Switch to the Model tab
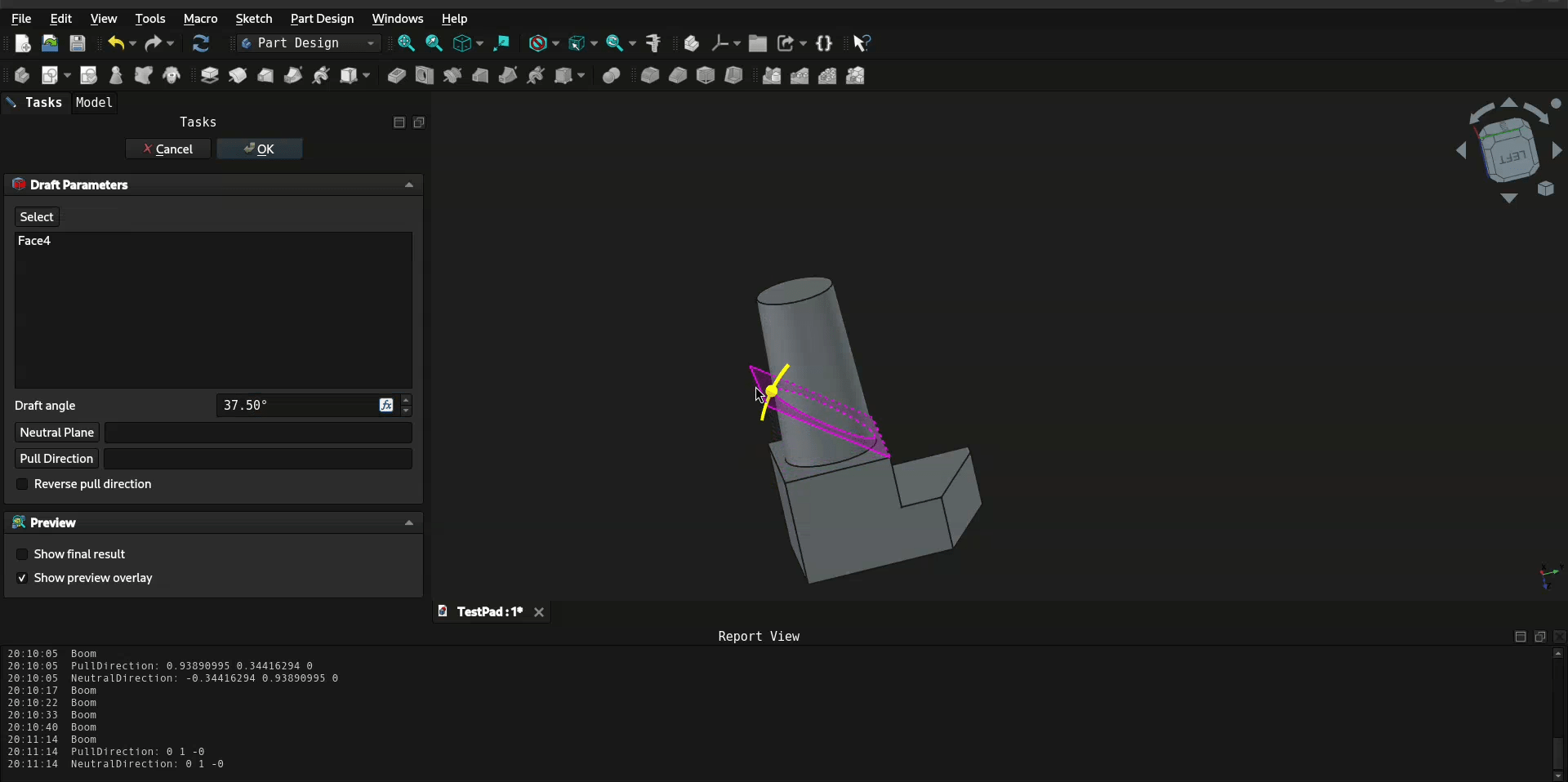 click(x=94, y=103)
